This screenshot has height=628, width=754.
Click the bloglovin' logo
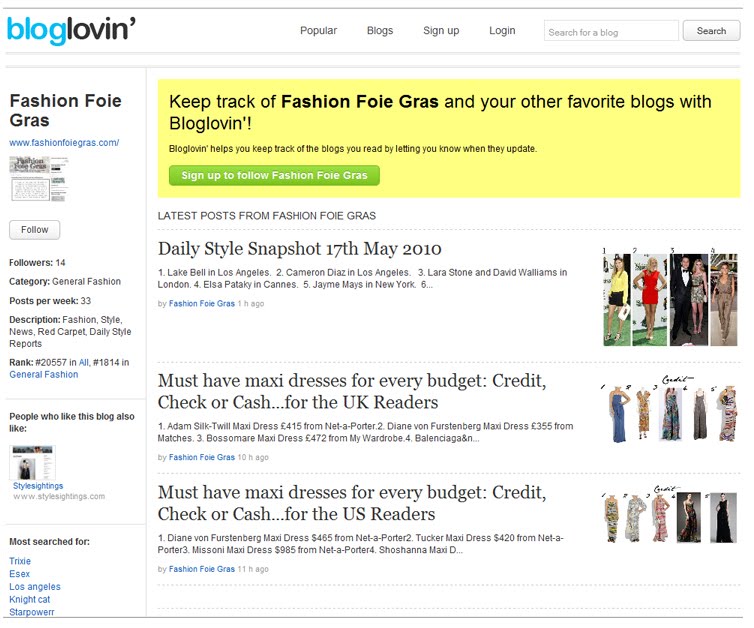(x=71, y=30)
